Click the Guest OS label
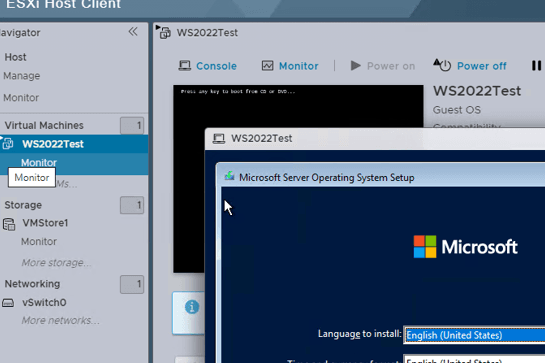Image resolution: width=545 pixels, height=363 pixels. tap(457, 110)
